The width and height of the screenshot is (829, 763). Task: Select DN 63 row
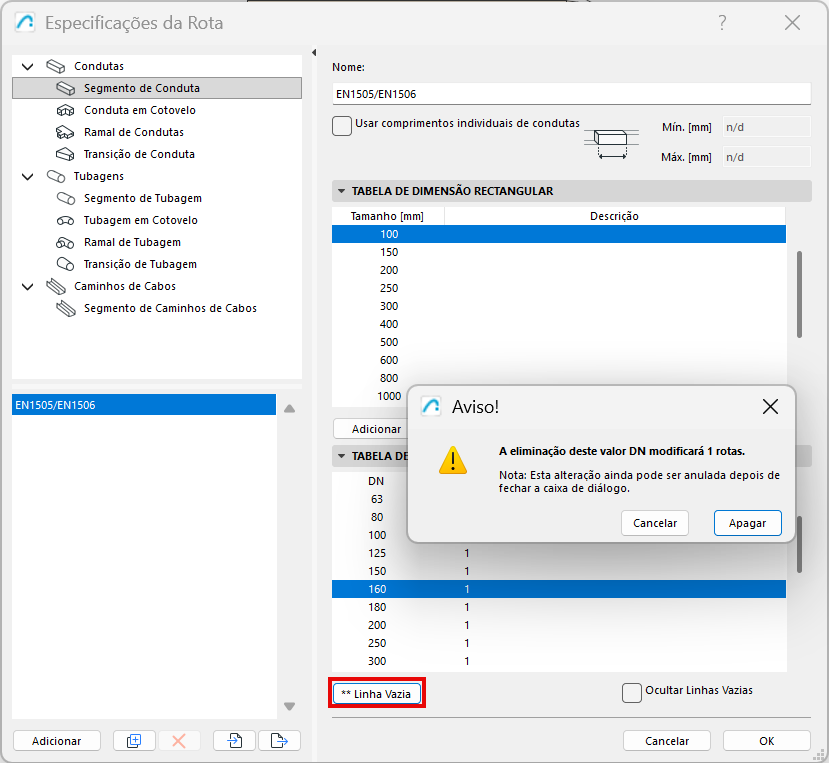tap(370, 499)
